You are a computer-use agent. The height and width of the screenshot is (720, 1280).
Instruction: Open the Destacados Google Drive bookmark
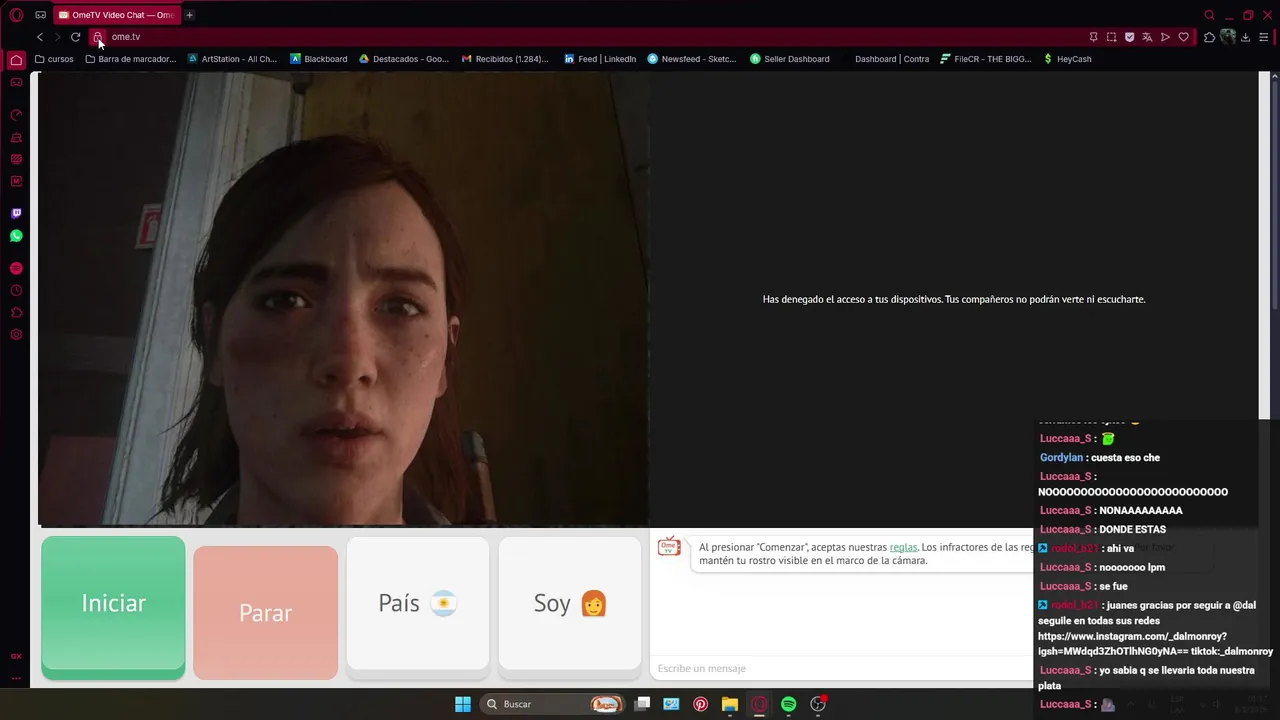click(x=404, y=59)
